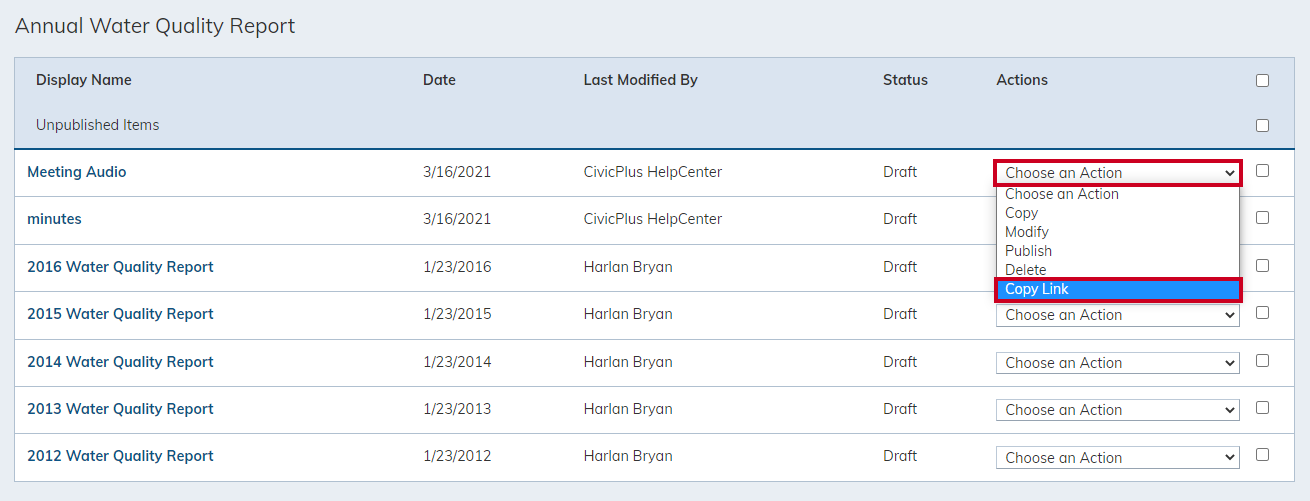The width and height of the screenshot is (1310, 501).
Task: Open the Meeting Audio item
Action: (x=77, y=172)
